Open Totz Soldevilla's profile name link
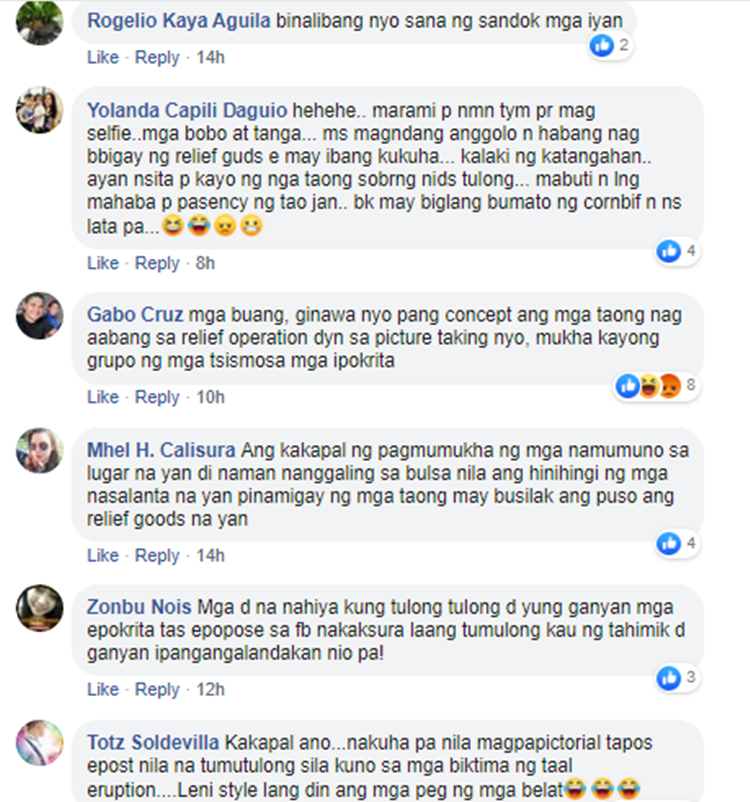Image resolution: width=750 pixels, height=802 pixels. [153, 742]
